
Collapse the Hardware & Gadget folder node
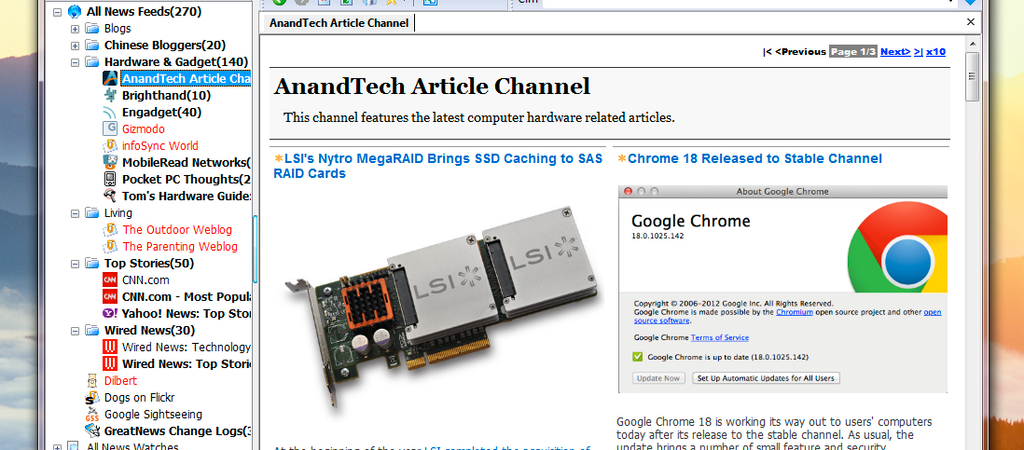click(x=75, y=62)
